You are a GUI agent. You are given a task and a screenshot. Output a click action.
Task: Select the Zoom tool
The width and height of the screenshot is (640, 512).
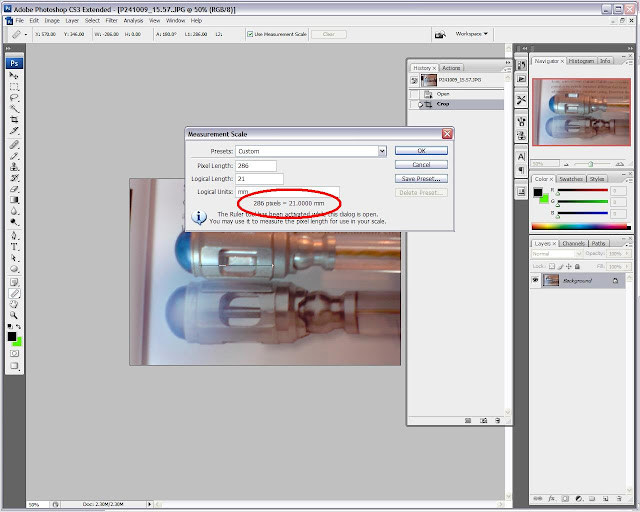14,315
